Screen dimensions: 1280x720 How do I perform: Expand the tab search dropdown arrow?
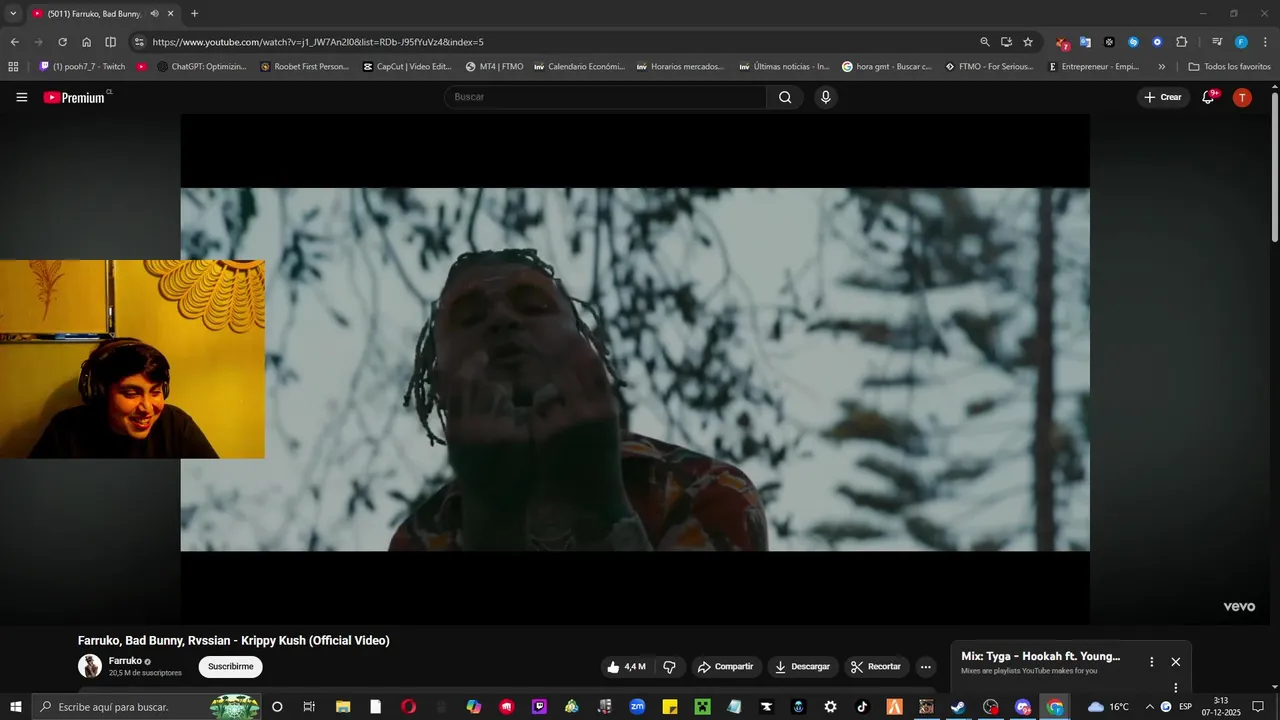coord(13,14)
